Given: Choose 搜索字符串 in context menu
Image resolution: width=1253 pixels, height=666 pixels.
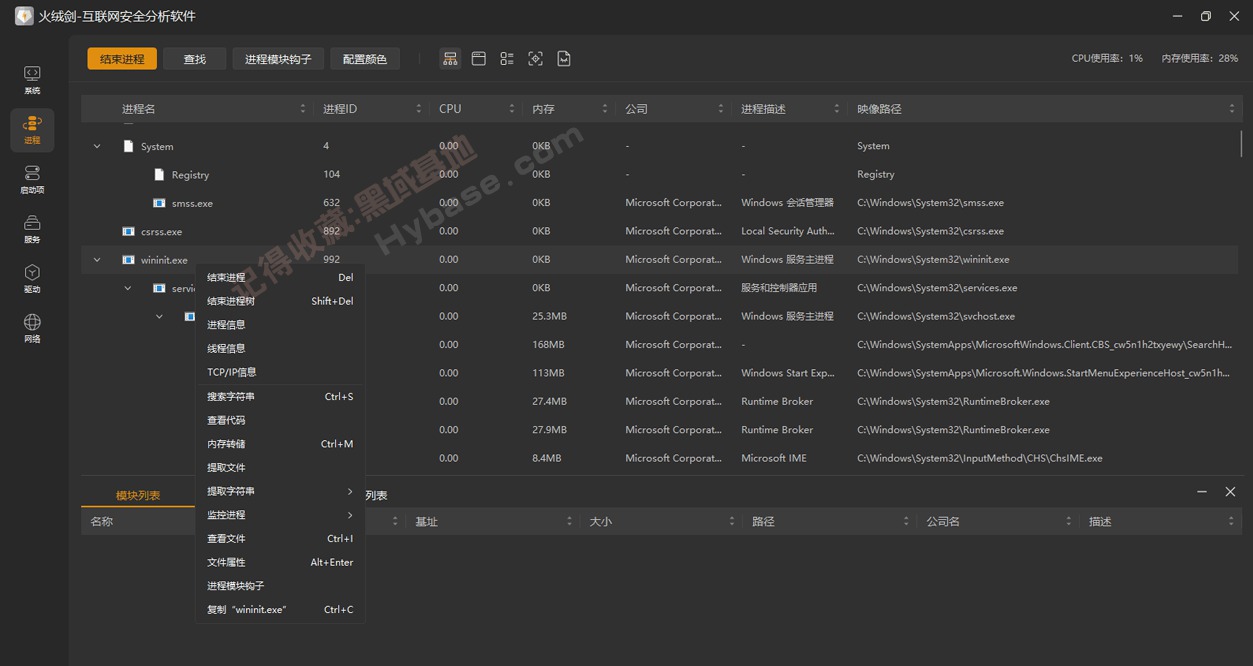Looking at the screenshot, I should [280, 397].
